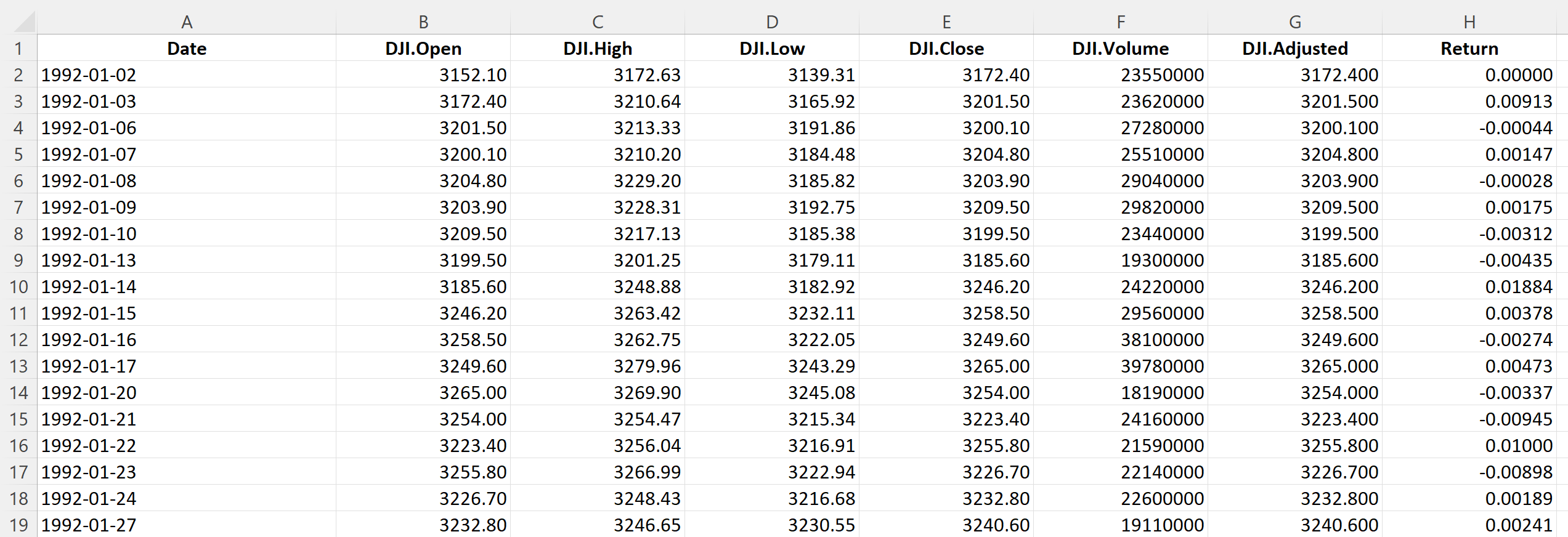This screenshot has height=537, width=1568.
Task: Click close value 3258.50 in column E
Action: pos(946,313)
